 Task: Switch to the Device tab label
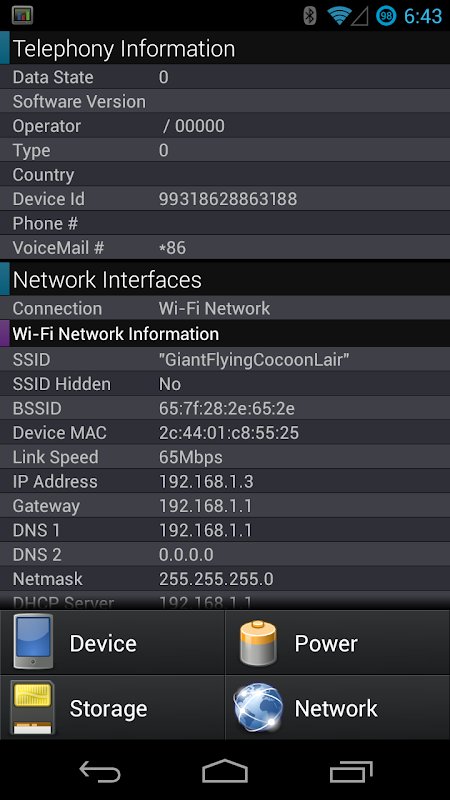[x=103, y=643]
